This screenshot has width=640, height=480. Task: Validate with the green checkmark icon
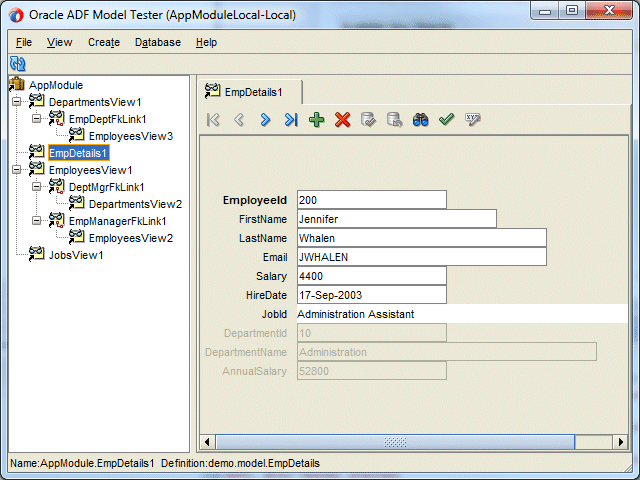pos(447,120)
